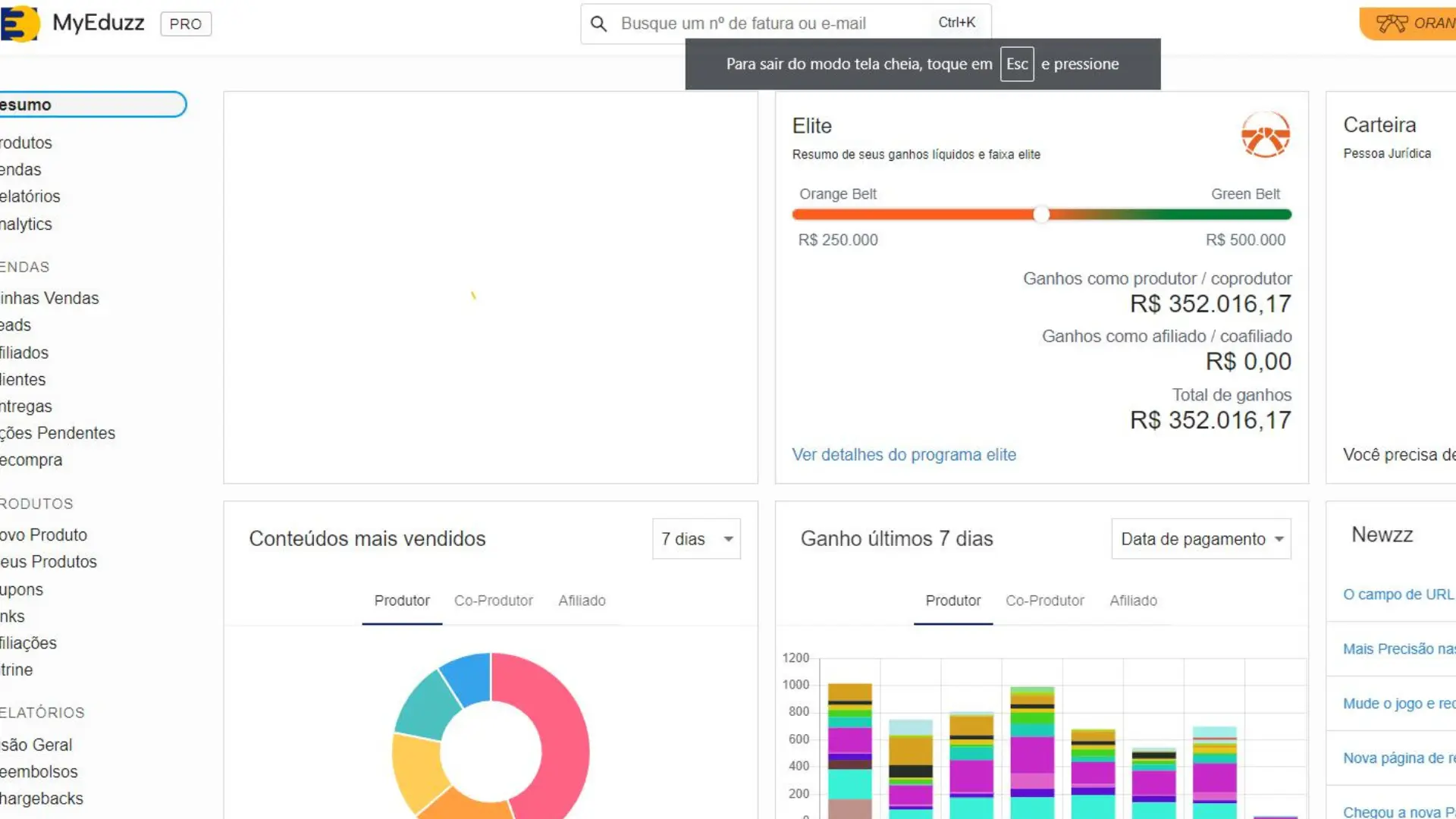Open Ver detalhes do programa elite link
Screen dimensions: 1456x819
pyautogui.click(x=904, y=455)
